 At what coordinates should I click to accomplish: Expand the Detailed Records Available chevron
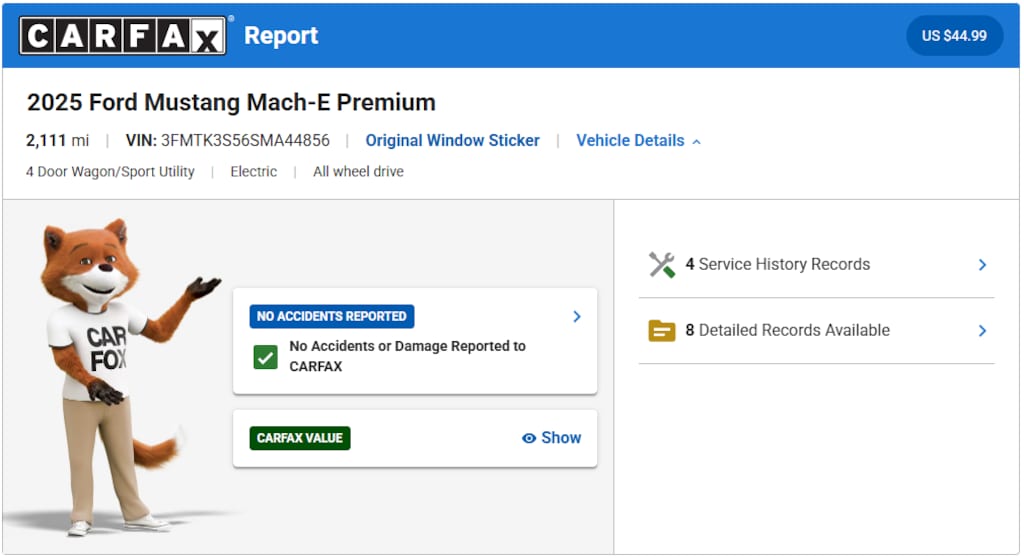[x=982, y=330]
